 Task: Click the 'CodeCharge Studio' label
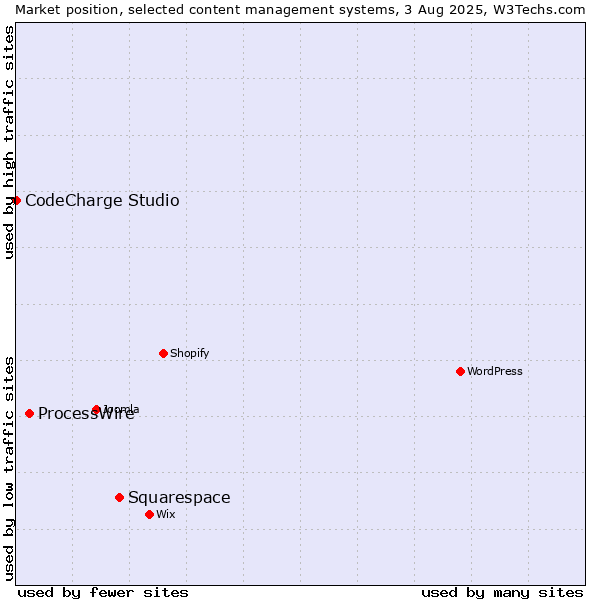(x=102, y=201)
